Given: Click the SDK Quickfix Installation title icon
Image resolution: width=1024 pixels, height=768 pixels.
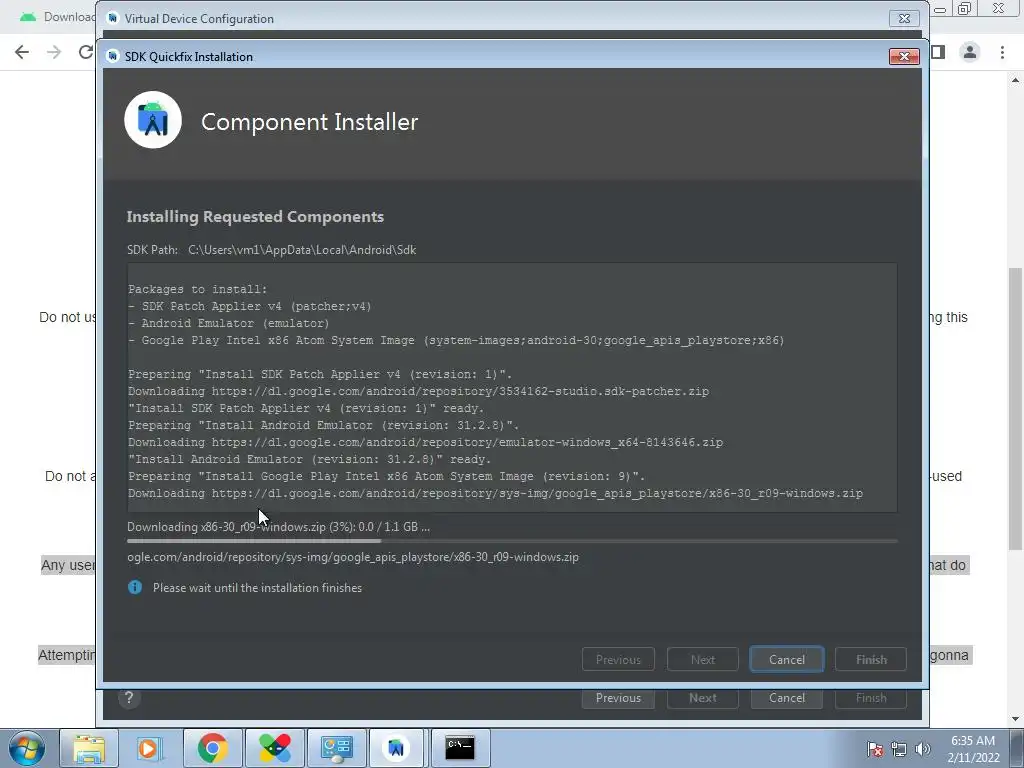Looking at the screenshot, I should pyautogui.click(x=112, y=56).
